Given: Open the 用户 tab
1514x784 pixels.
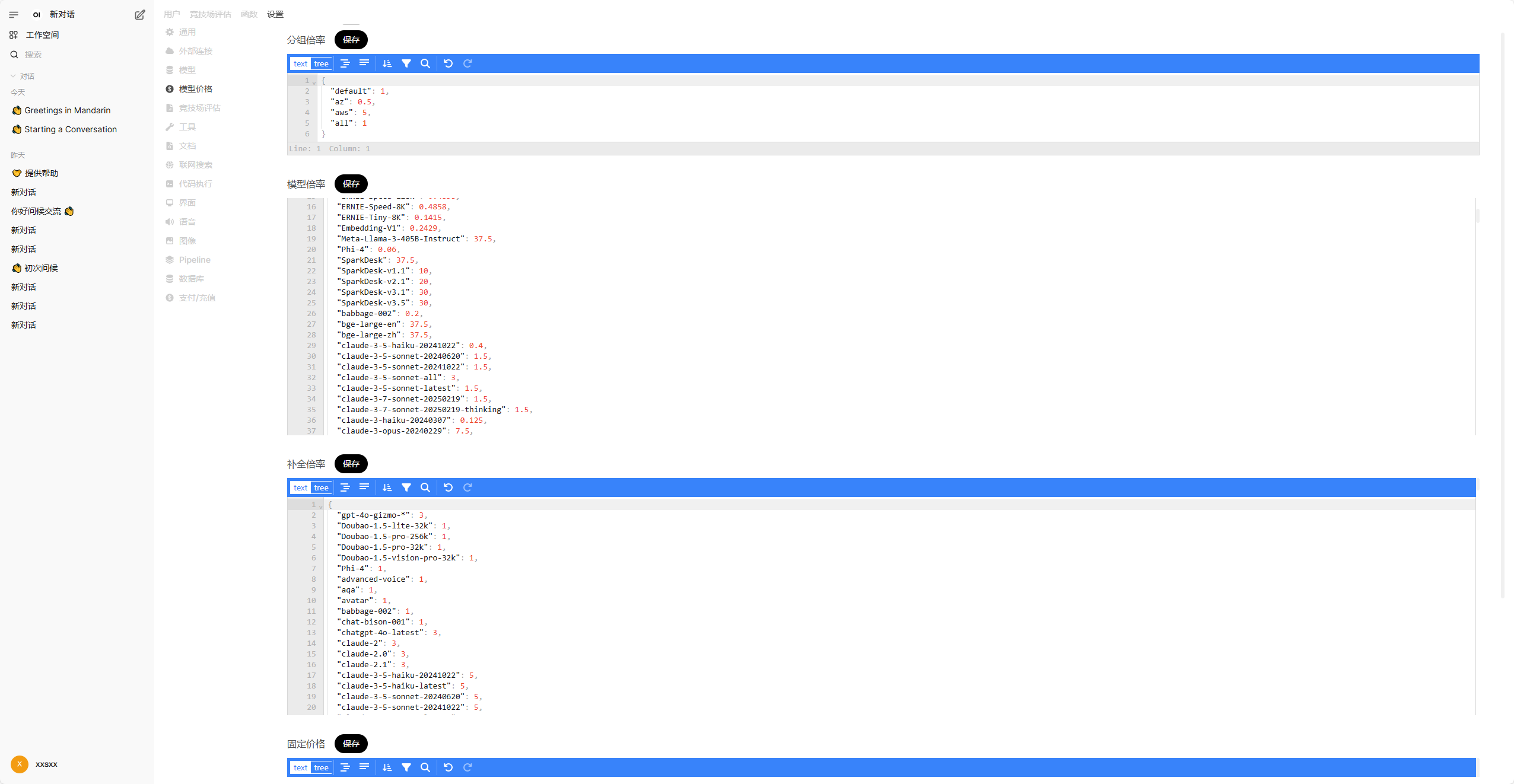Looking at the screenshot, I should (172, 14).
